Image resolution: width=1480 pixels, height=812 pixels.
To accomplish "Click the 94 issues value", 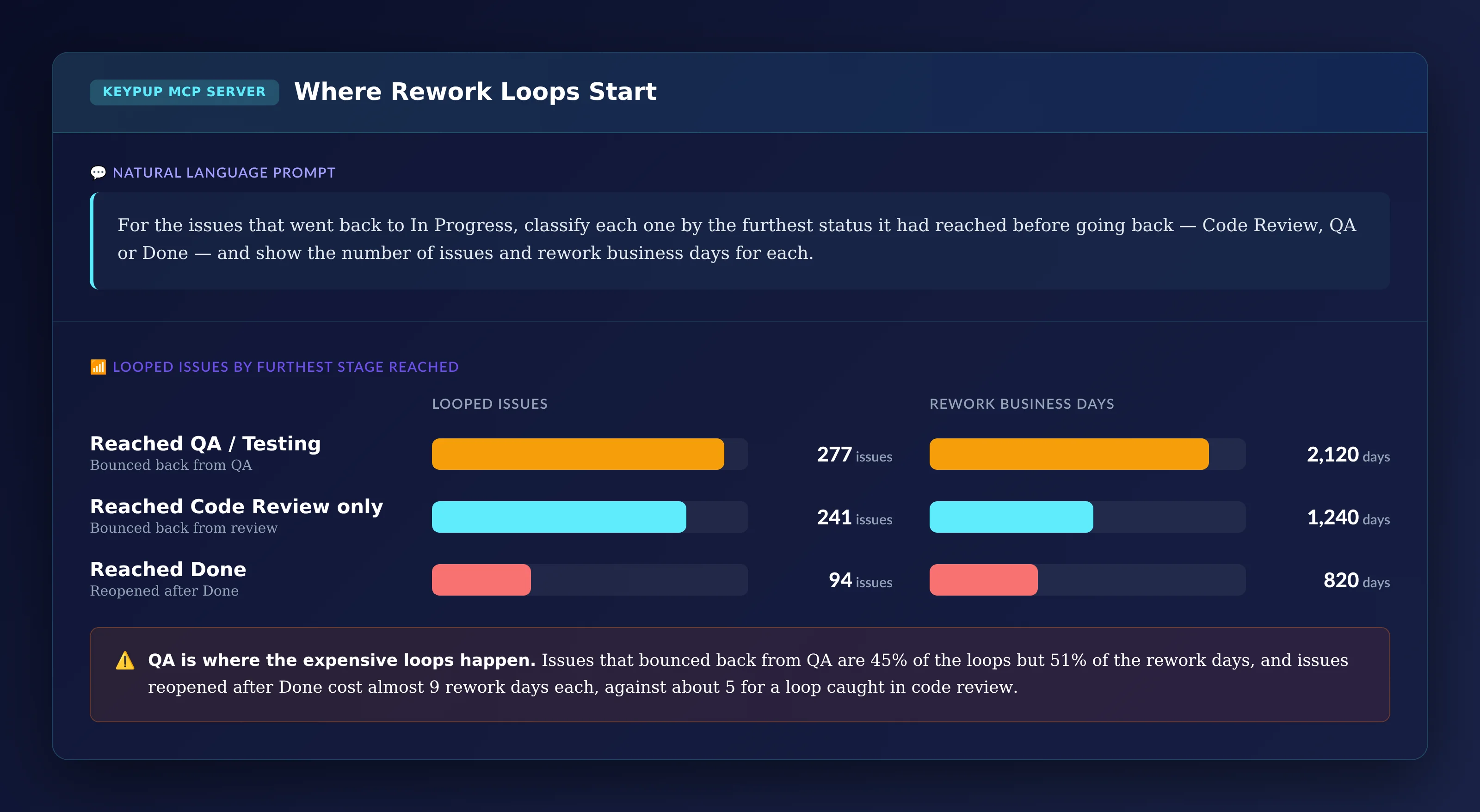I will tap(860, 581).
